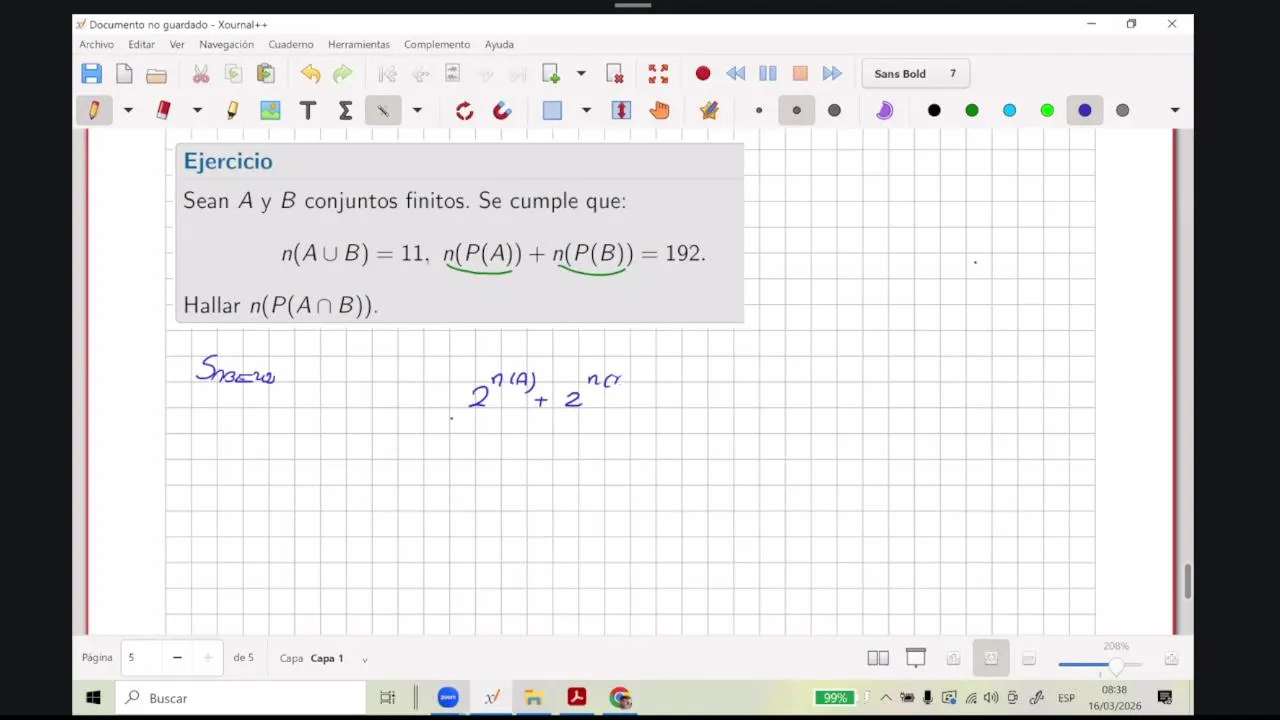Select the Eraser tool
This screenshot has width=1280, height=720.
164,110
